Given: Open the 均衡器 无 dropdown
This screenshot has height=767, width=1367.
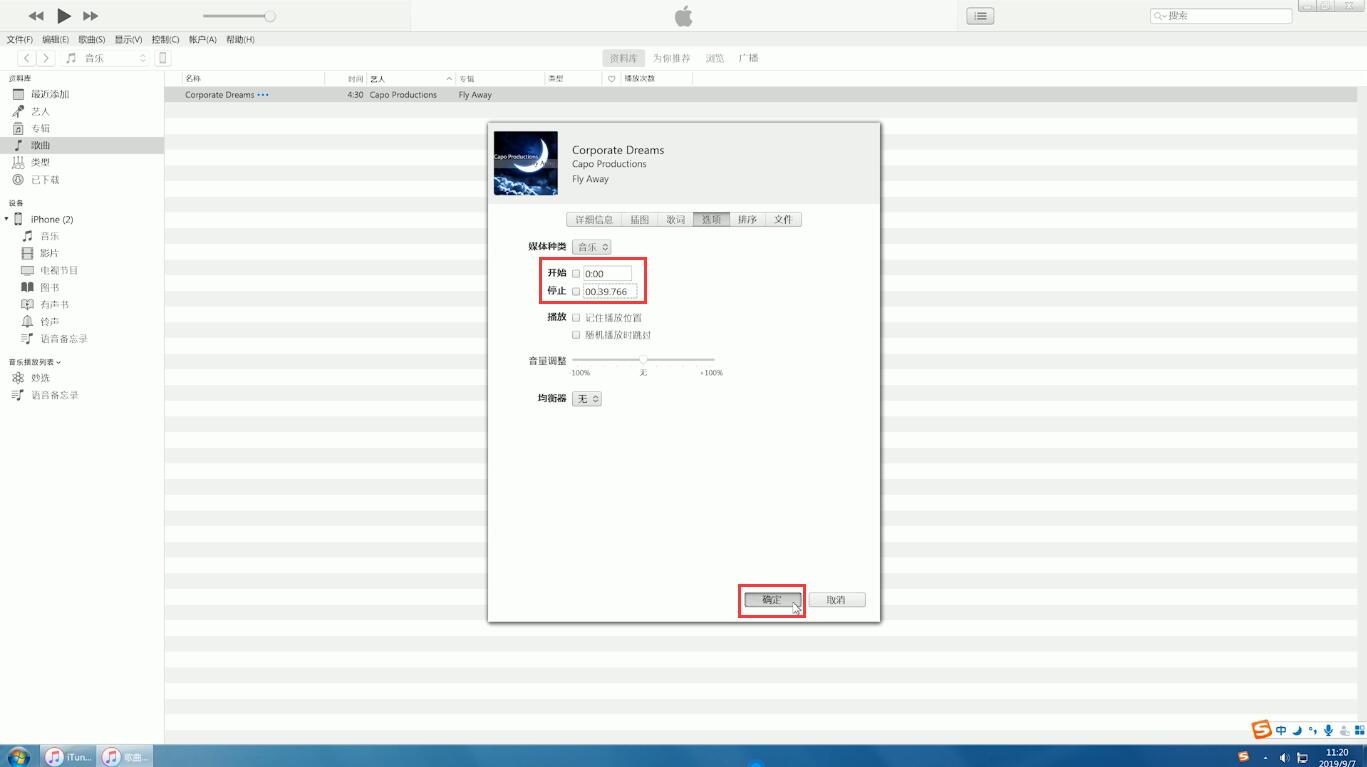Looking at the screenshot, I should click(x=586, y=399).
